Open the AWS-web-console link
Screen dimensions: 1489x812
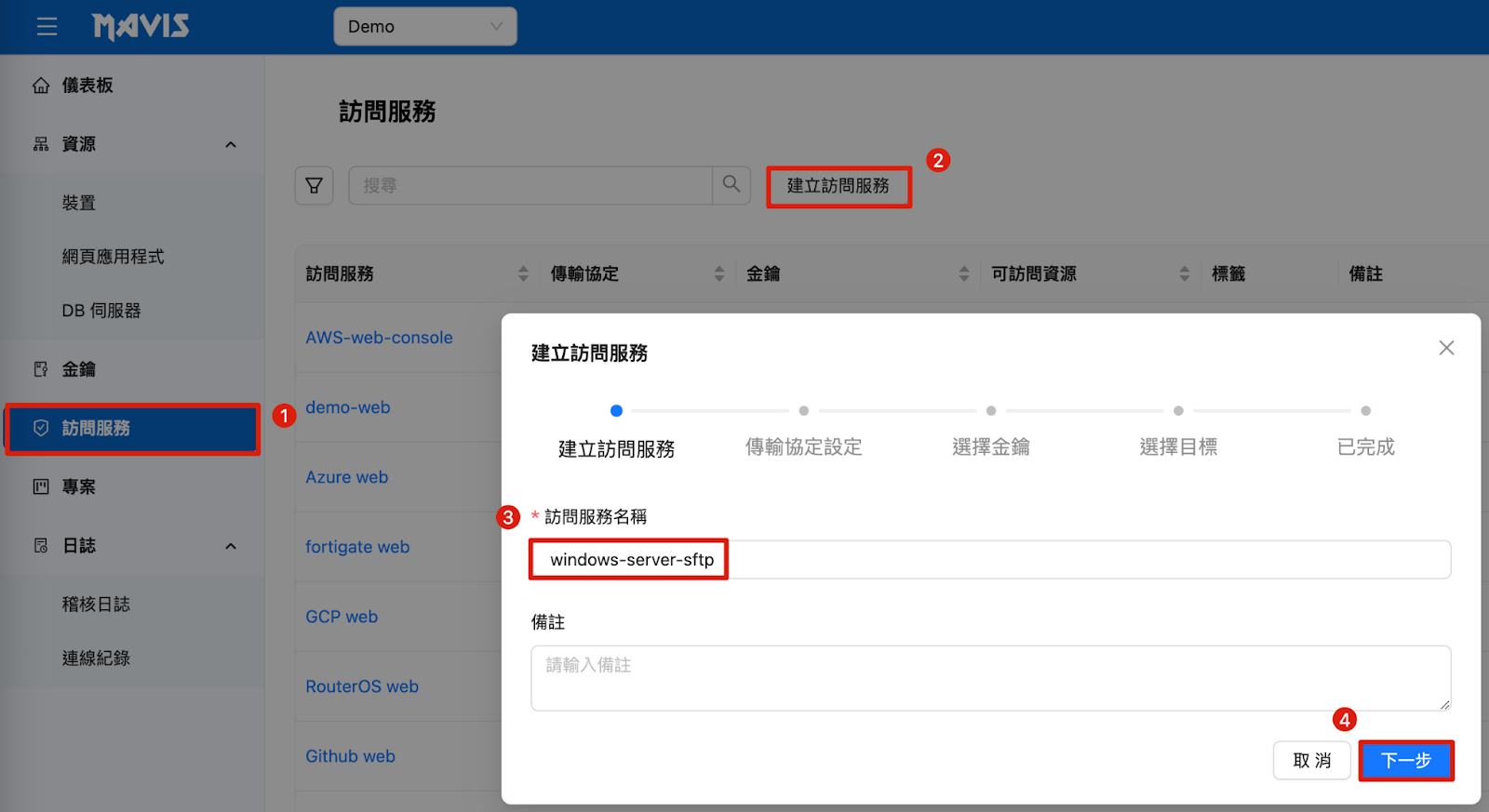tap(379, 338)
